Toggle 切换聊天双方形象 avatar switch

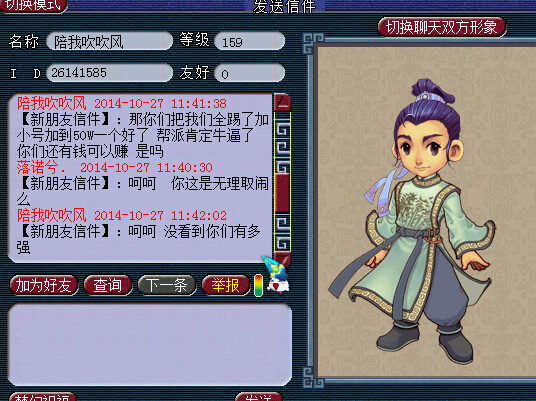[x=442, y=27]
